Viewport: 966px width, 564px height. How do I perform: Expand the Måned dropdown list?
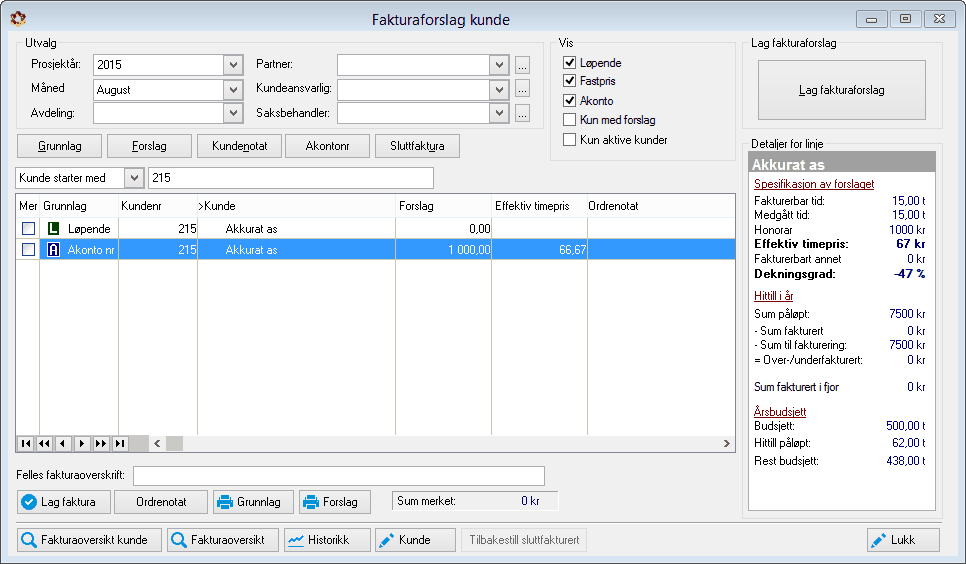pos(233,89)
